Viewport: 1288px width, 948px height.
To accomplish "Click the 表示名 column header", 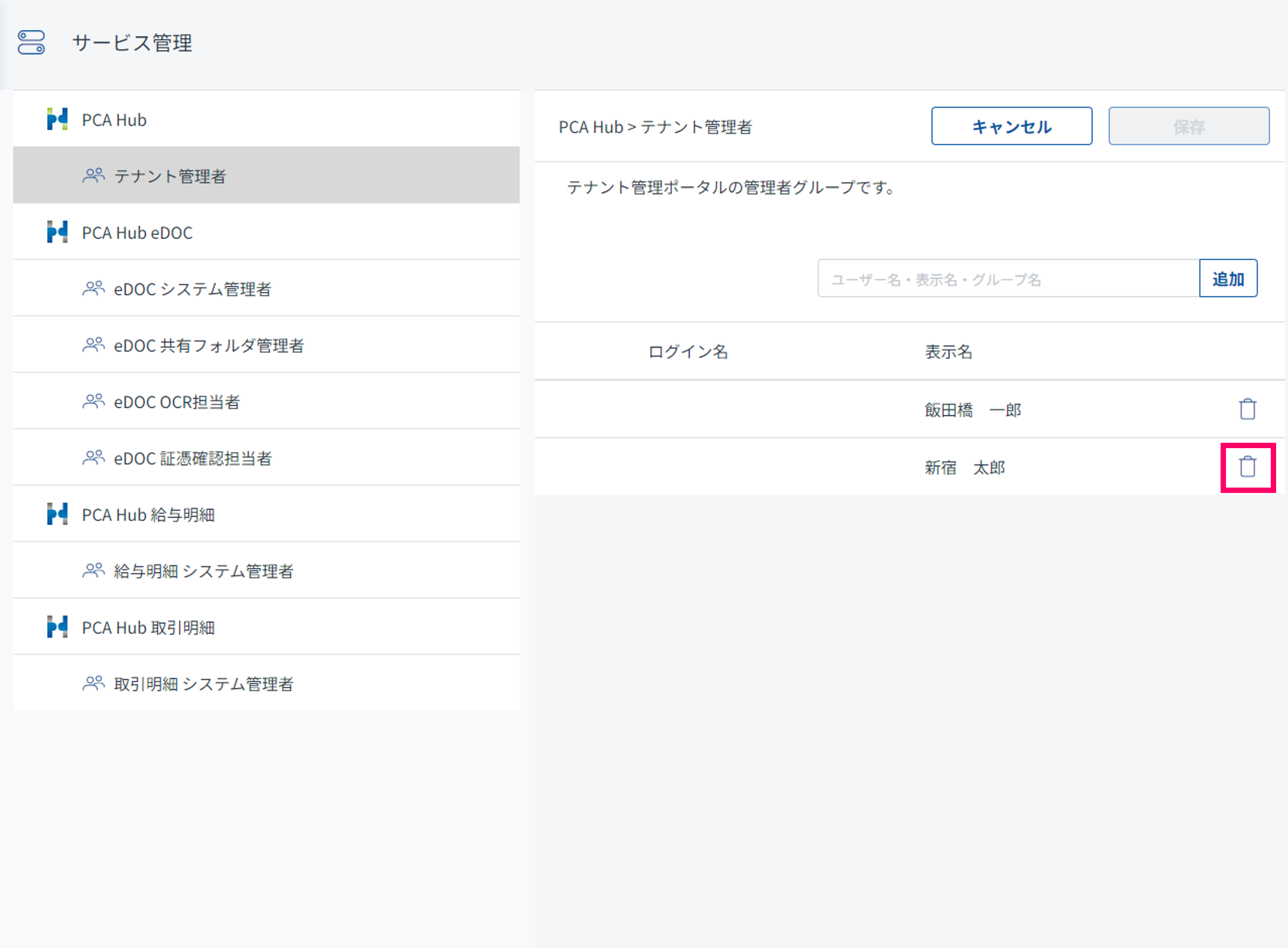I will click(948, 351).
